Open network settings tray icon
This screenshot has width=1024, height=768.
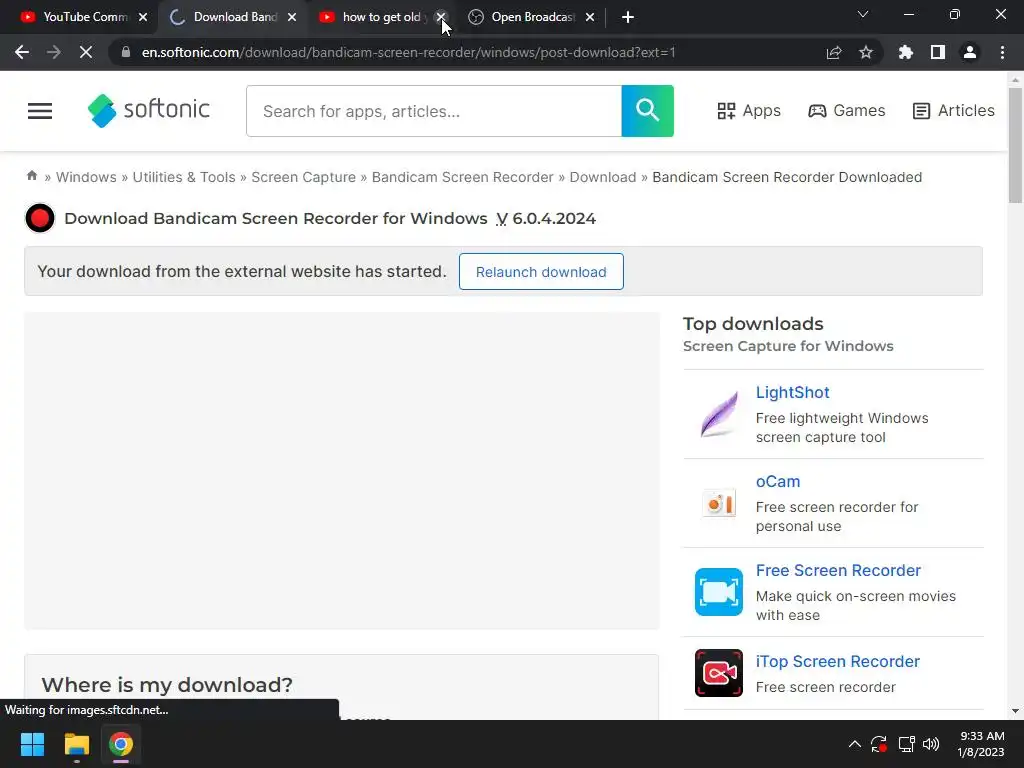point(906,744)
